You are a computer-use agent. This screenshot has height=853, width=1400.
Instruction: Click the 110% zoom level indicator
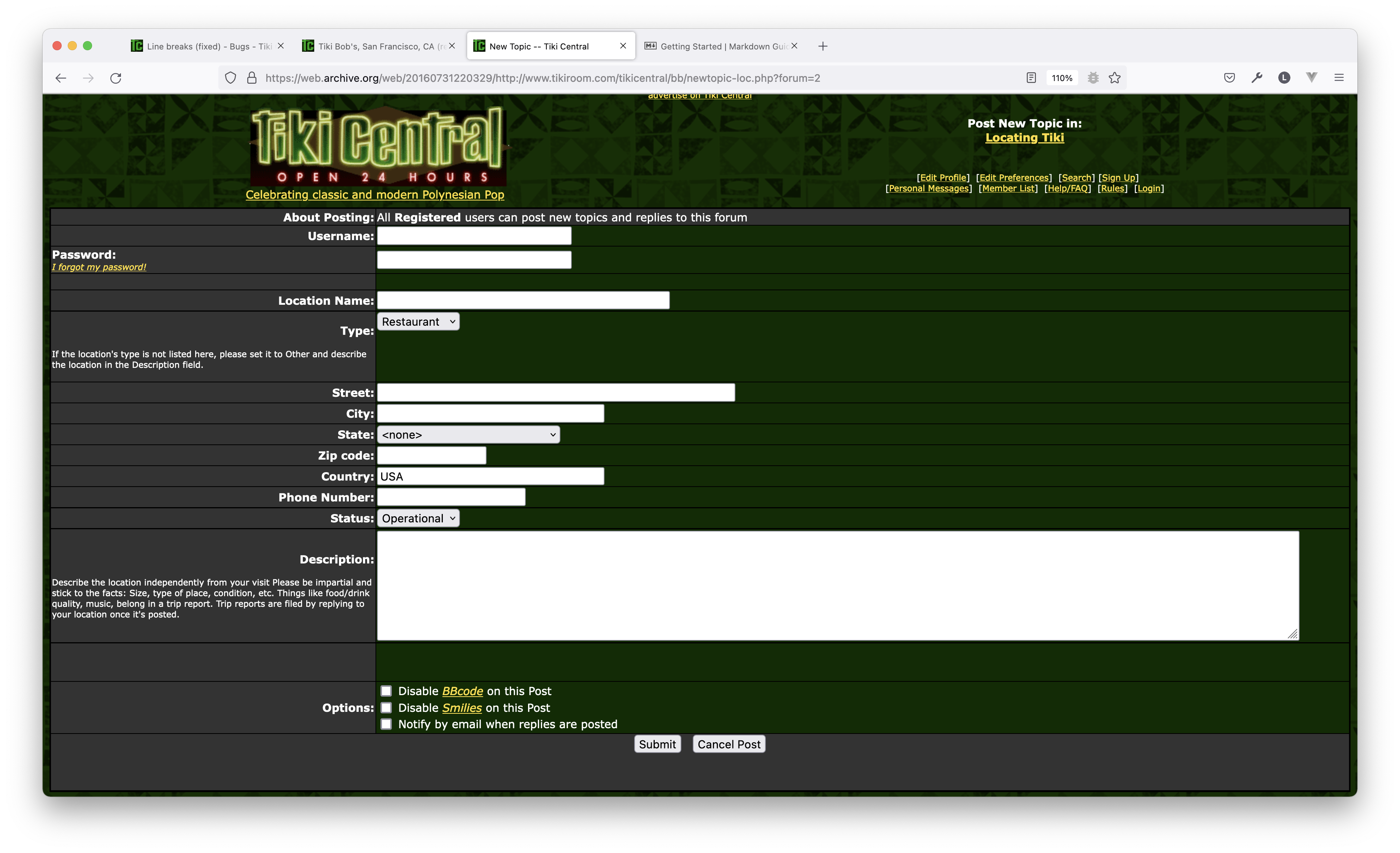point(1061,78)
